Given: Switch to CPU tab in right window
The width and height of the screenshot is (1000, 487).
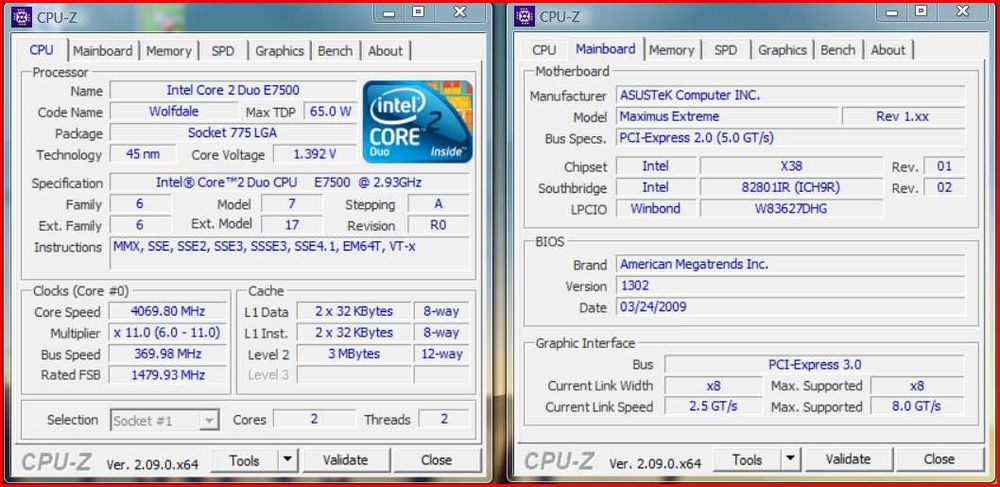Looking at the screenshot, I should click(544, 50).
